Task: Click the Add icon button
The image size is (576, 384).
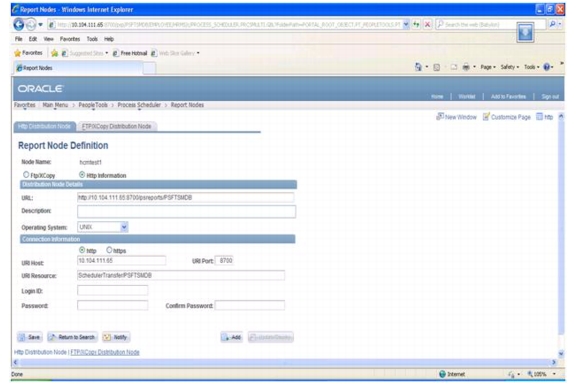Action: [x=231, y=337]
